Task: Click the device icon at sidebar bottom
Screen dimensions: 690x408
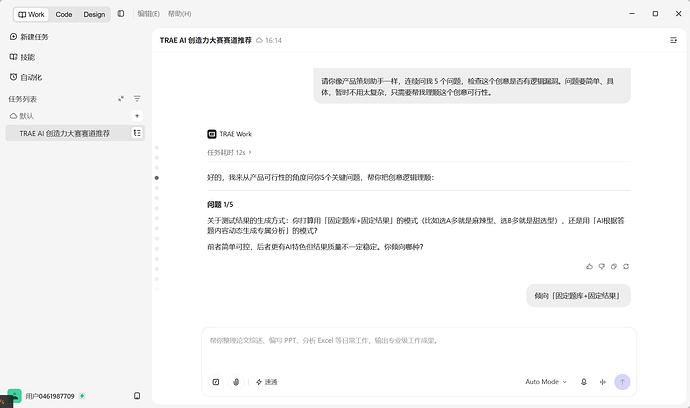Action: click(137, 396)
